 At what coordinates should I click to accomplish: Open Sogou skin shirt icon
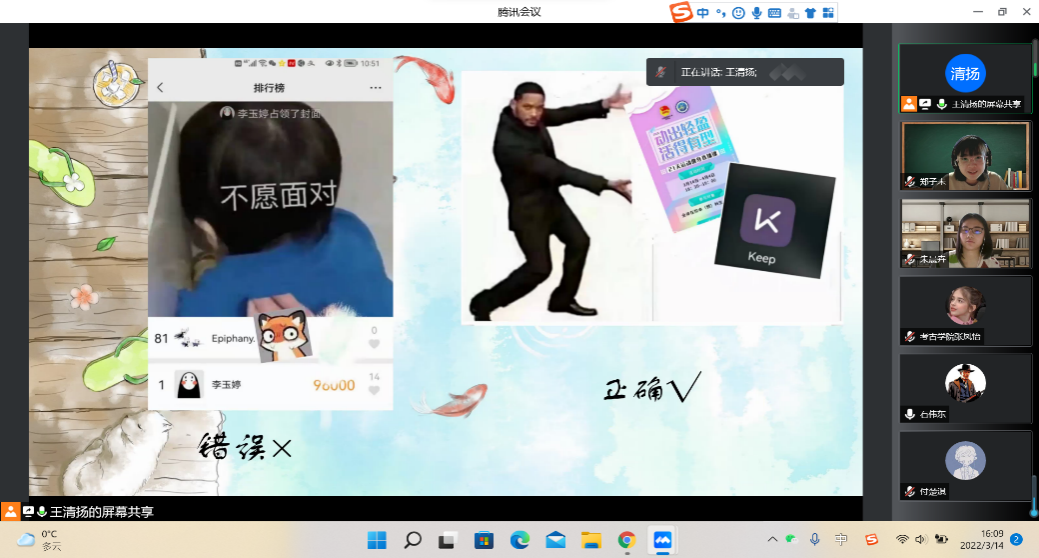(809, 13)
